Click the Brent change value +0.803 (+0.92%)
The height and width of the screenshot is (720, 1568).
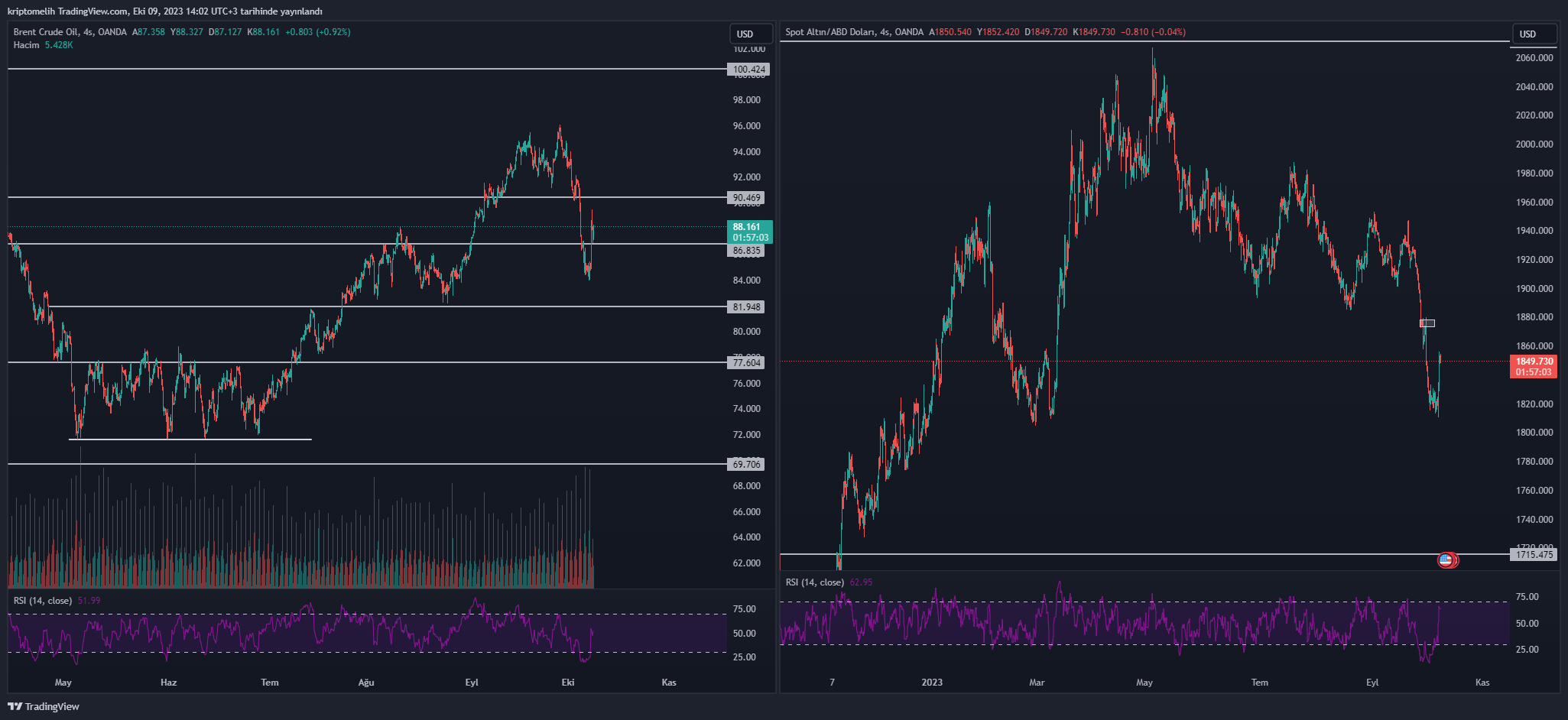pos(318,32)
